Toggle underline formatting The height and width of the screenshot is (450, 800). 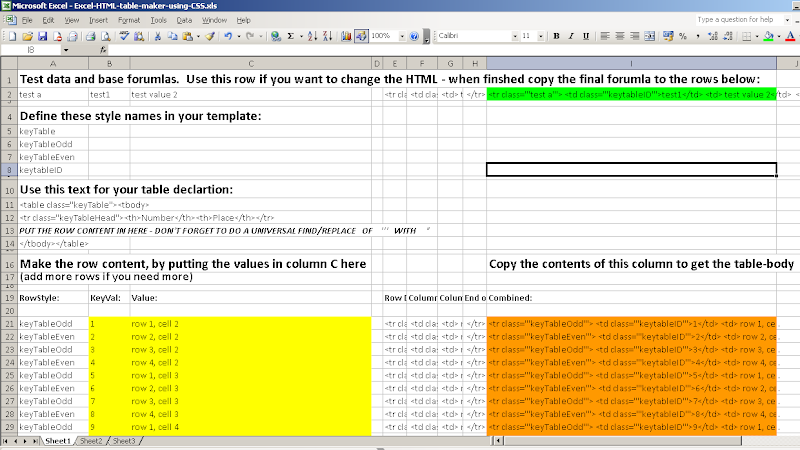coord(586,36)
